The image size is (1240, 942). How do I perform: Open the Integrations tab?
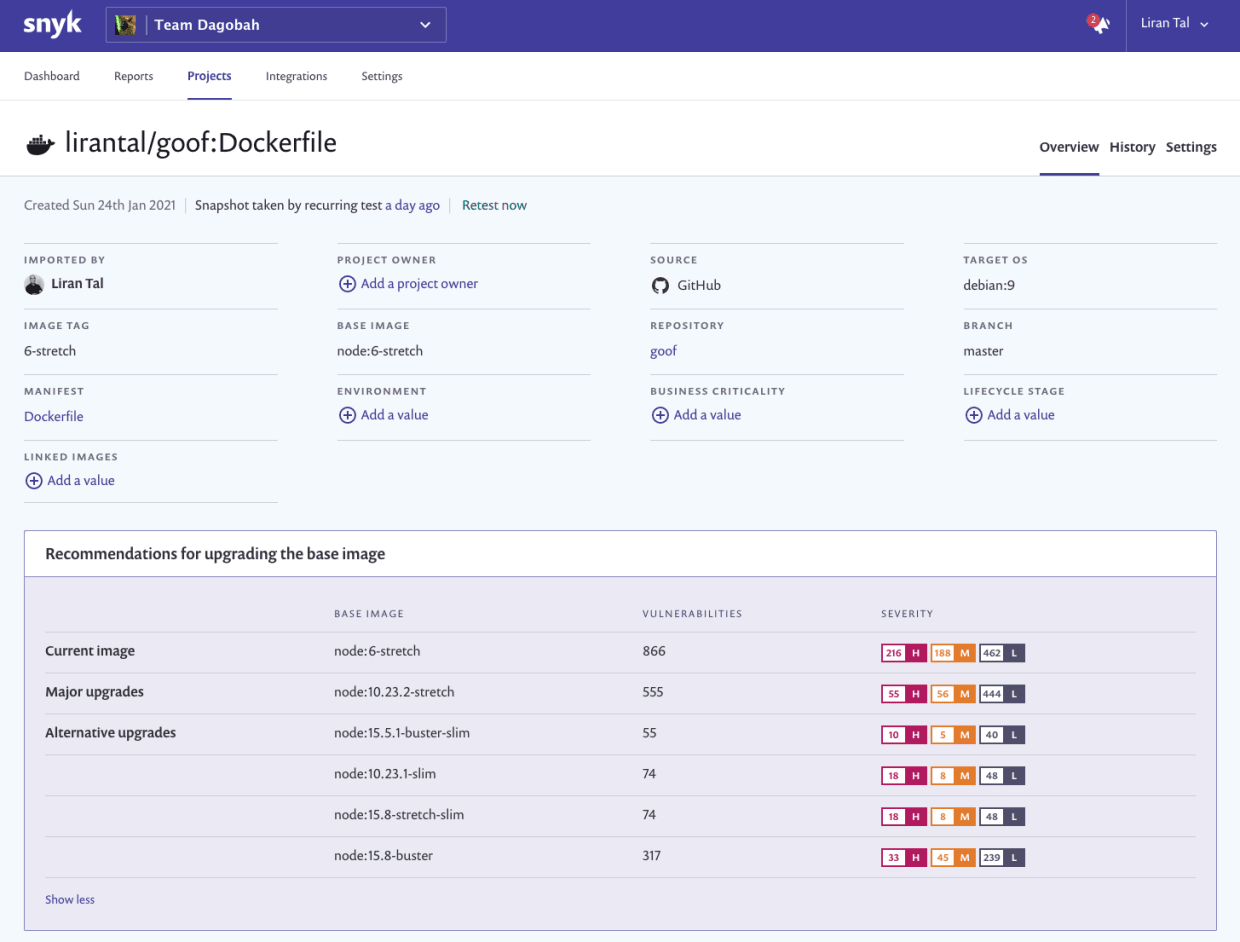point(296,76)
